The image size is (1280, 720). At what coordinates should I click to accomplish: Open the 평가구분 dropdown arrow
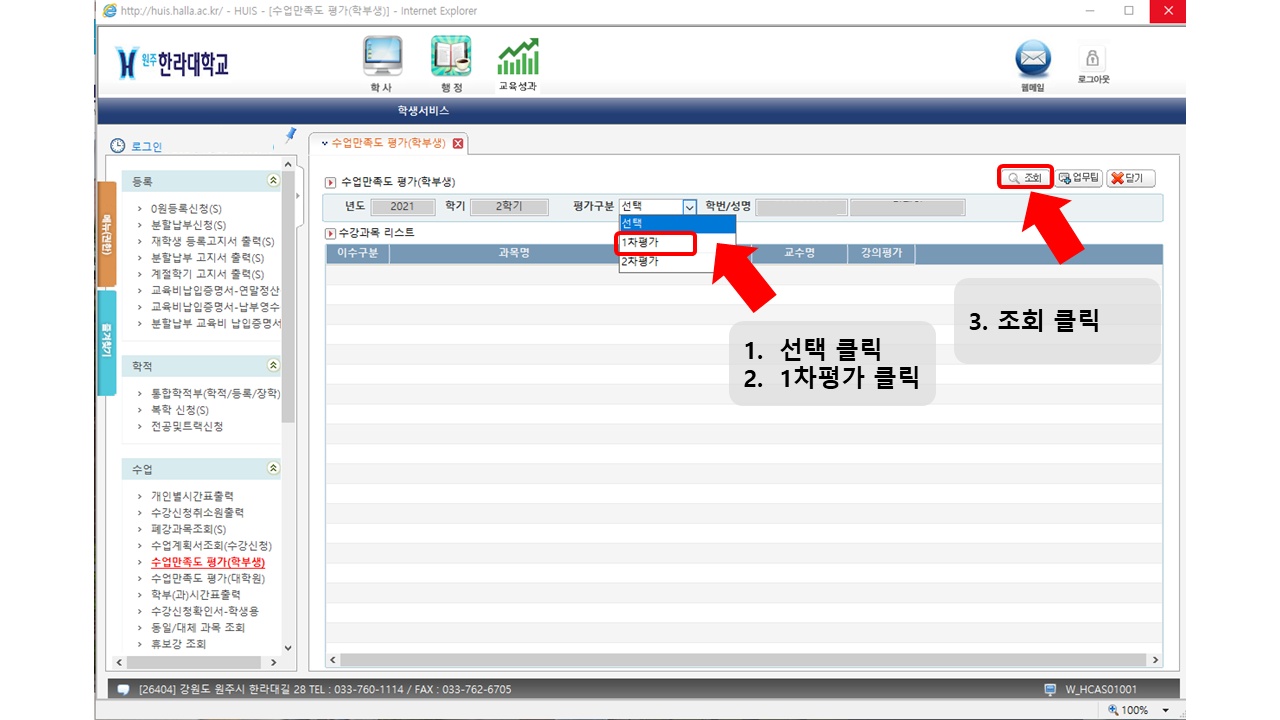click(x=689, y=207)
